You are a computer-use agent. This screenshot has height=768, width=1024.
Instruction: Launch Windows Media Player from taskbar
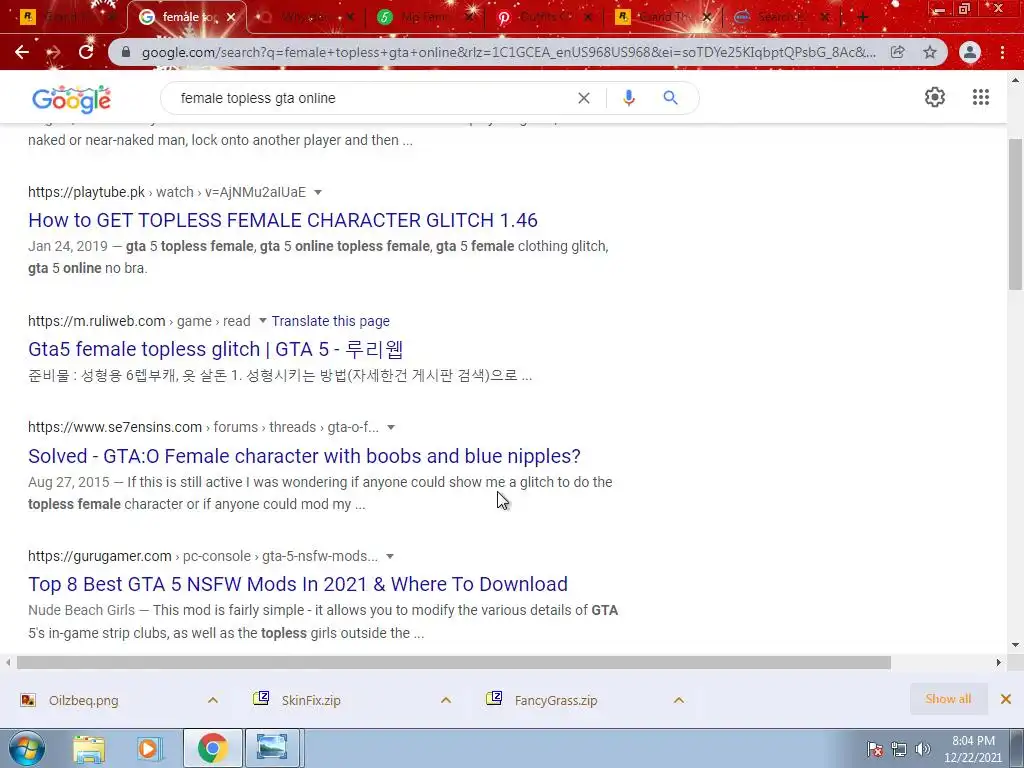[149, 748]
